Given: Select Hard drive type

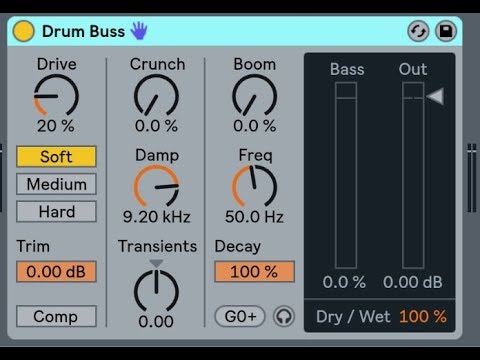Looking at the screenshot, I should 56,212.
